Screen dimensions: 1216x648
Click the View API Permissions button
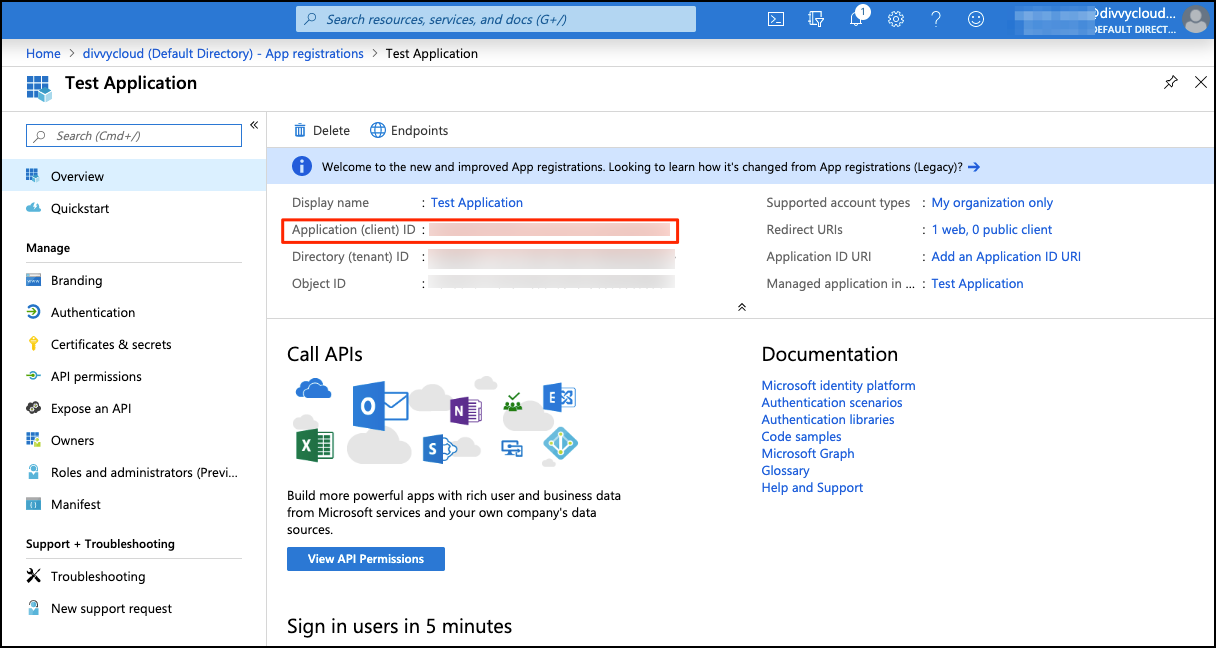[366, 559]
